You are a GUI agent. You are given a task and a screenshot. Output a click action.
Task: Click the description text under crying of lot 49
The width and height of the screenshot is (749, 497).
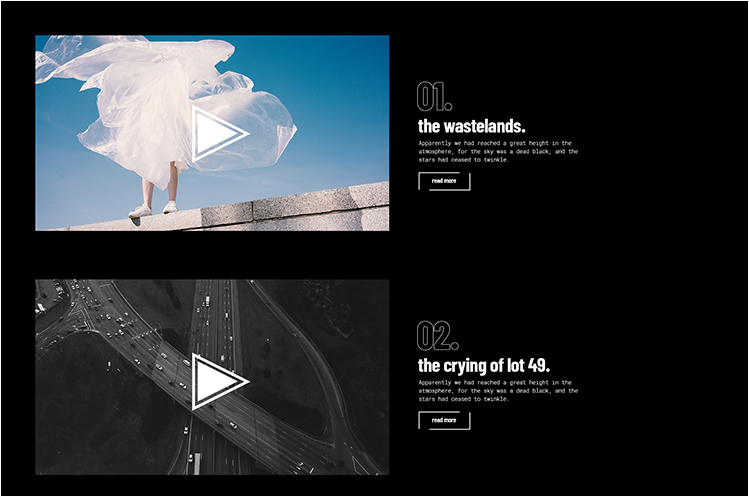497,390
